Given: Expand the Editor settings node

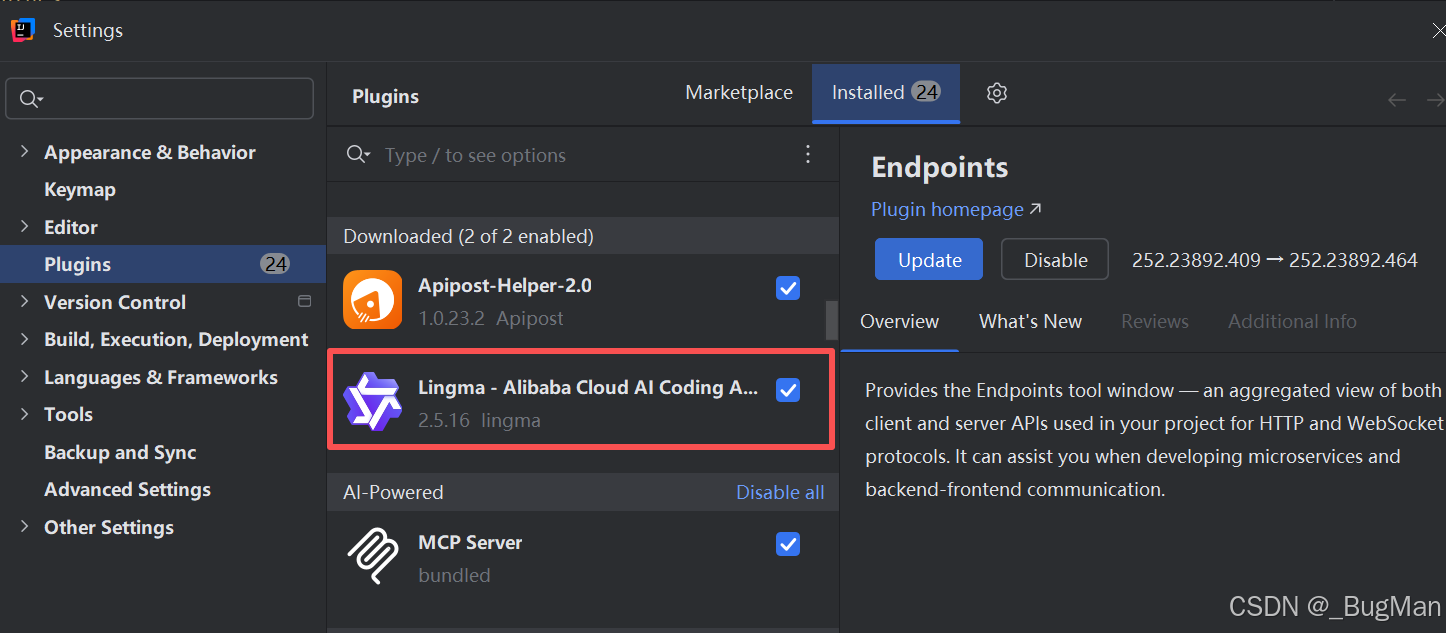Looking at the screenshot, I should point(25,227).
